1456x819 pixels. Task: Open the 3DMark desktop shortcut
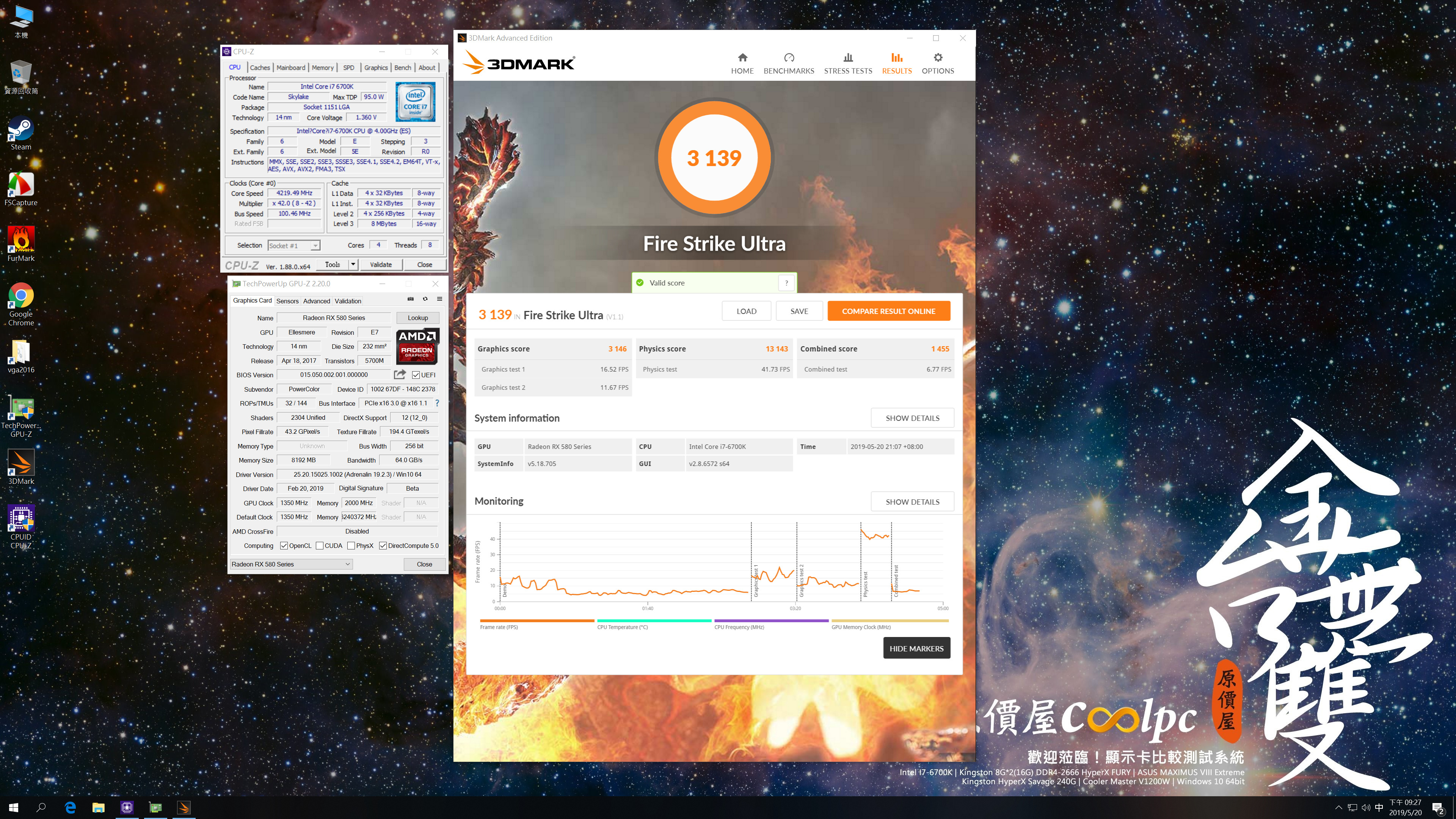(x=21, y=468)
